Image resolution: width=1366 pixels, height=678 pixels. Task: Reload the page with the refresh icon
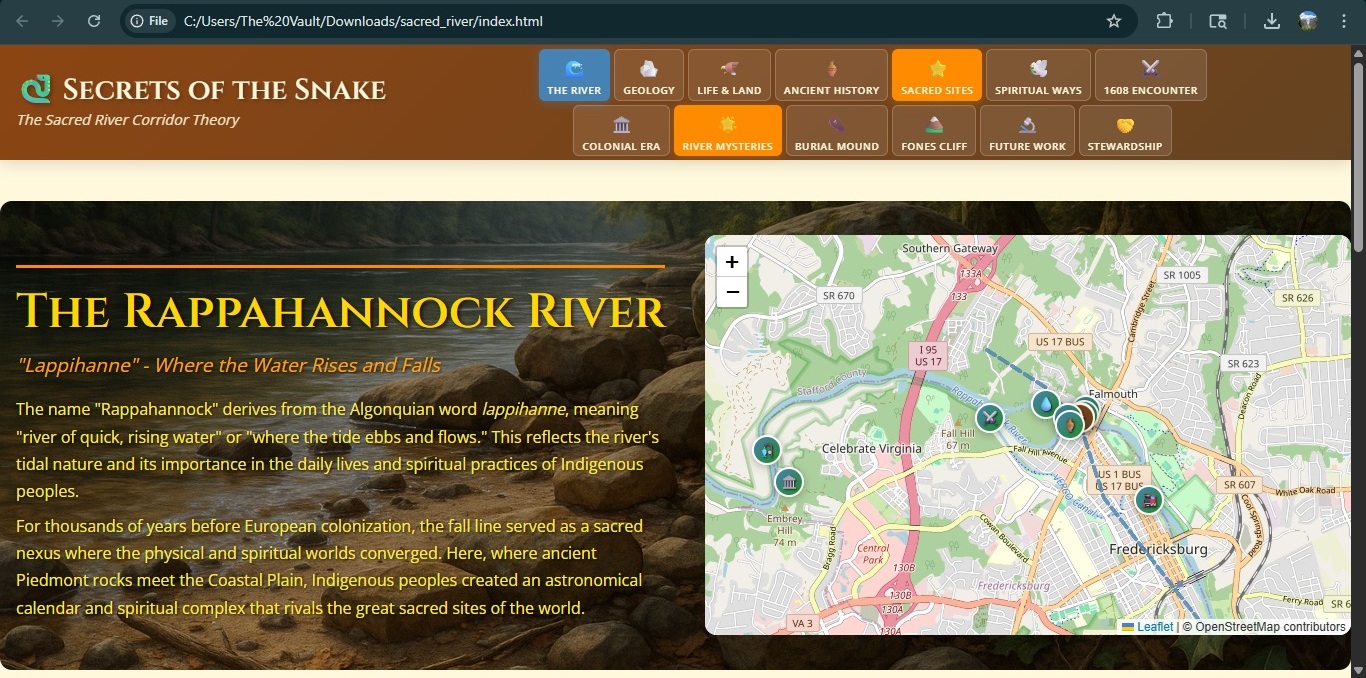[x=94, y=20]
